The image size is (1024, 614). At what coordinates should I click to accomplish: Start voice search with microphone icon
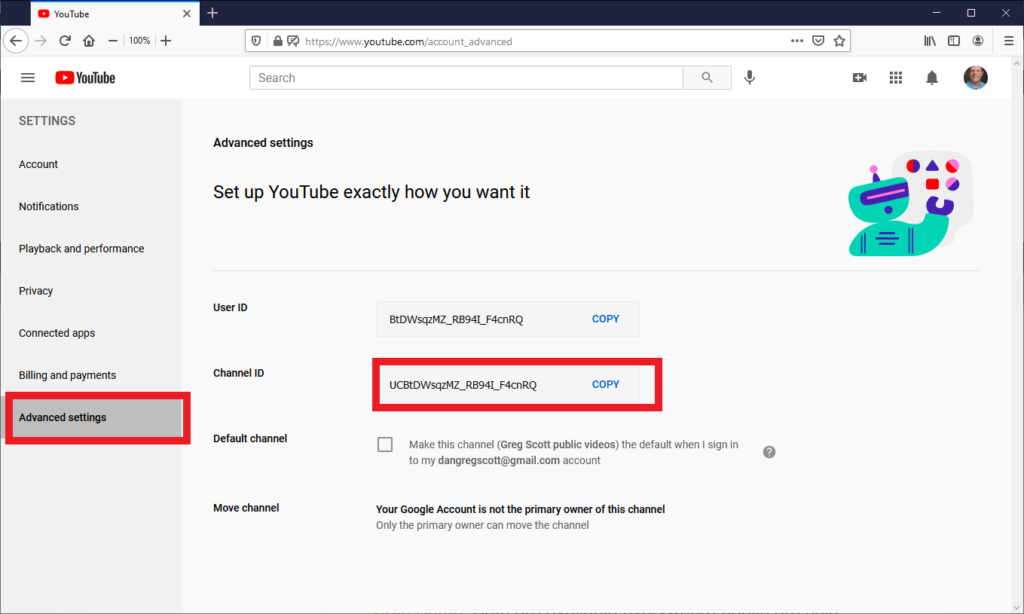click(750, 78)
